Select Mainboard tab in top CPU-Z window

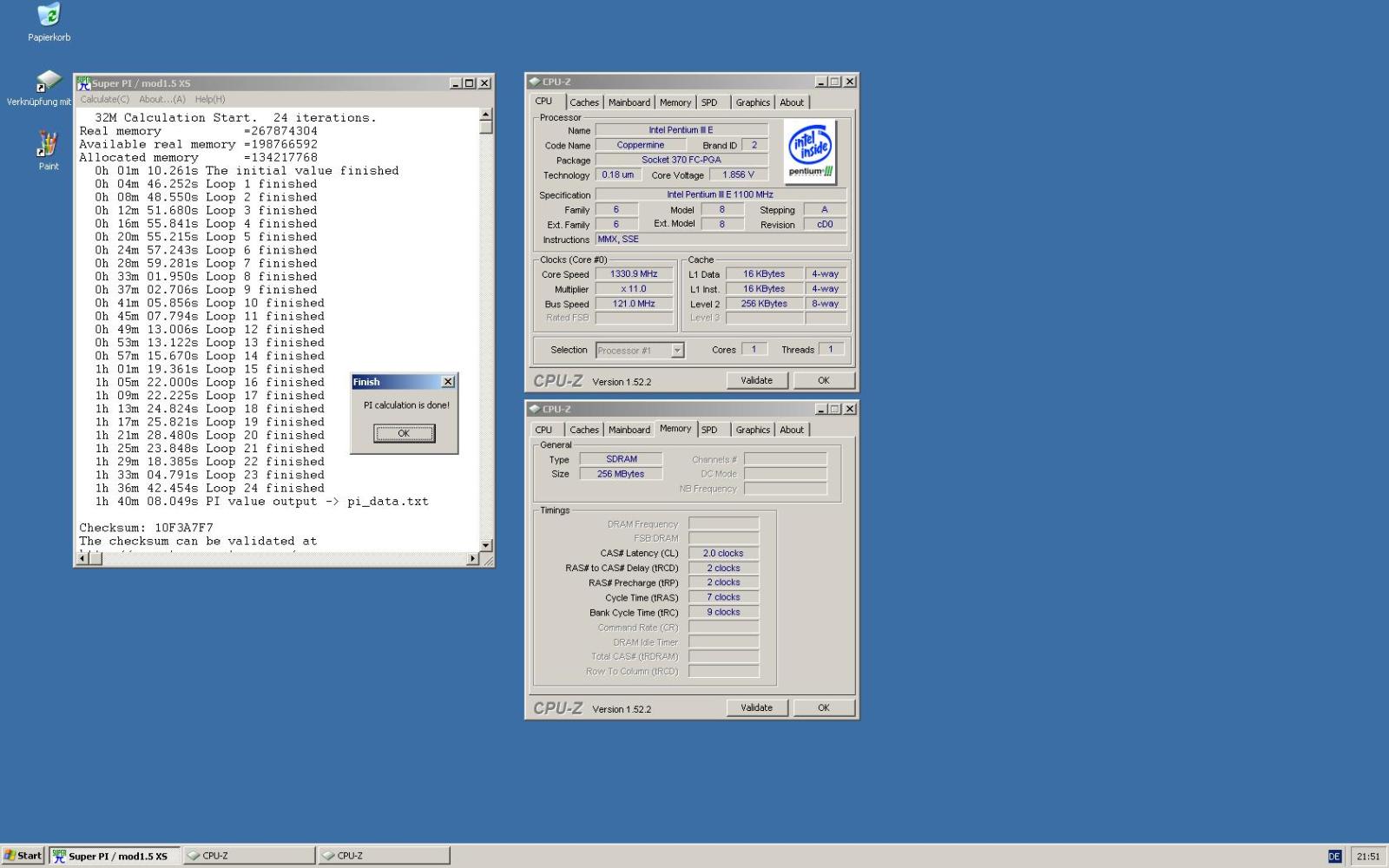pyautogui.click(x=629, y=102)
